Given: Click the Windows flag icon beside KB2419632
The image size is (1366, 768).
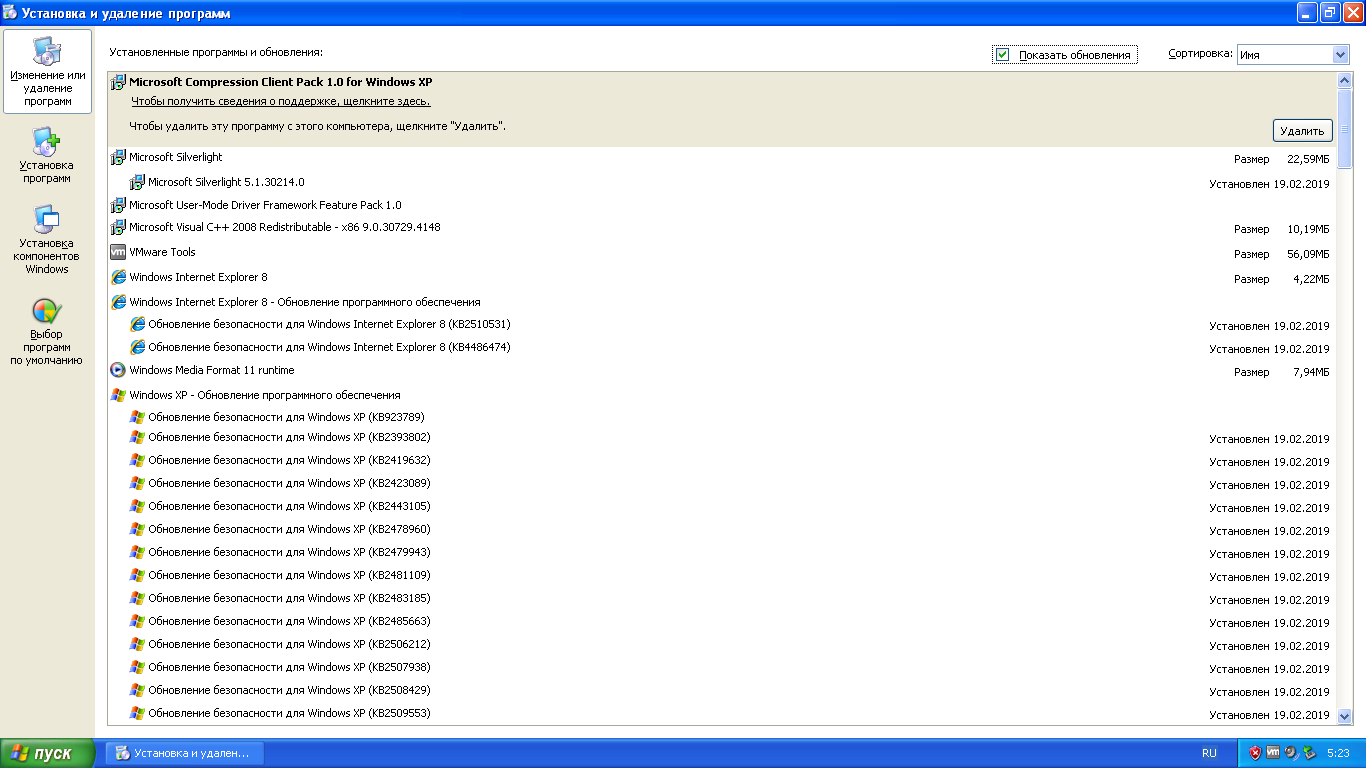Looking at the screenshot, I should pyautogui.click(x=137, y=460).
